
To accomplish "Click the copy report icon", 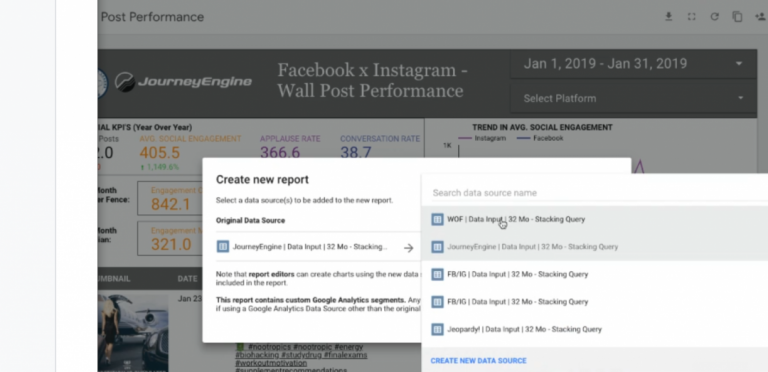I will coord(737,17).
